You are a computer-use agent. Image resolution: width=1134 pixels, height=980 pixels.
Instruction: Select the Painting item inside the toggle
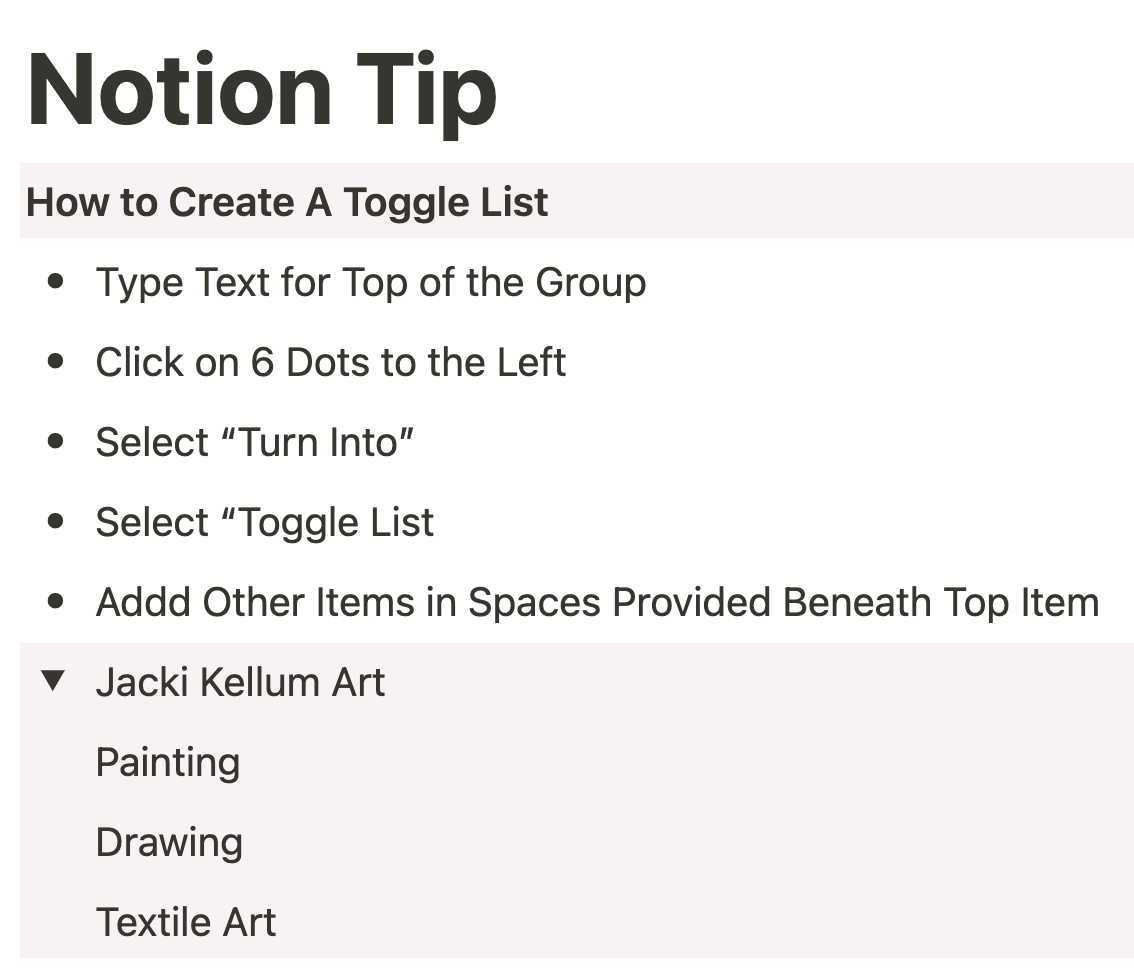[168, 763]
